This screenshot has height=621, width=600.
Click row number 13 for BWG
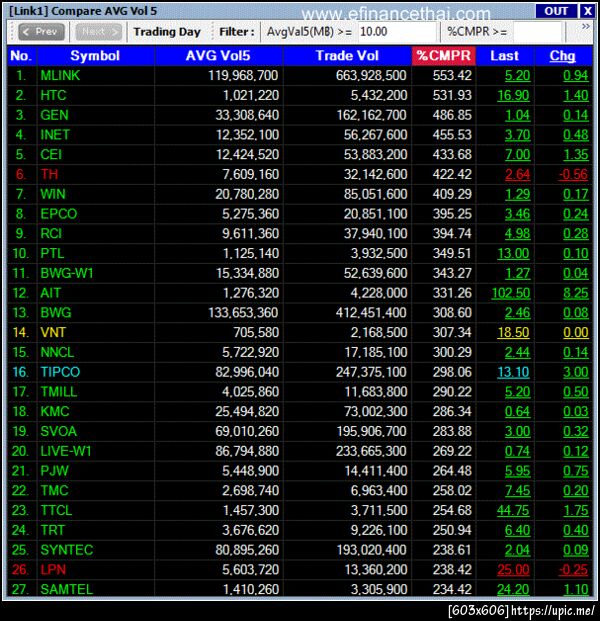point(20,313)
